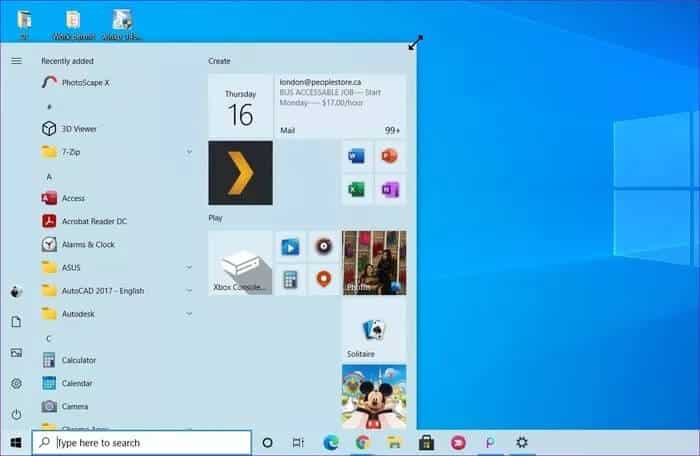The height and width of the screenshot is (456, 700).
Task: Click the Windows Start button
Action: (x=16, y=443)
